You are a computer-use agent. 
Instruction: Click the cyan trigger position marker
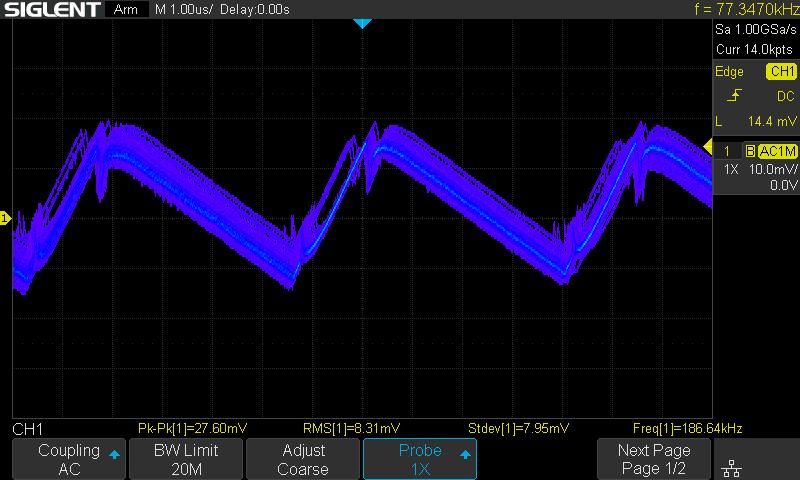coord(362,23)
